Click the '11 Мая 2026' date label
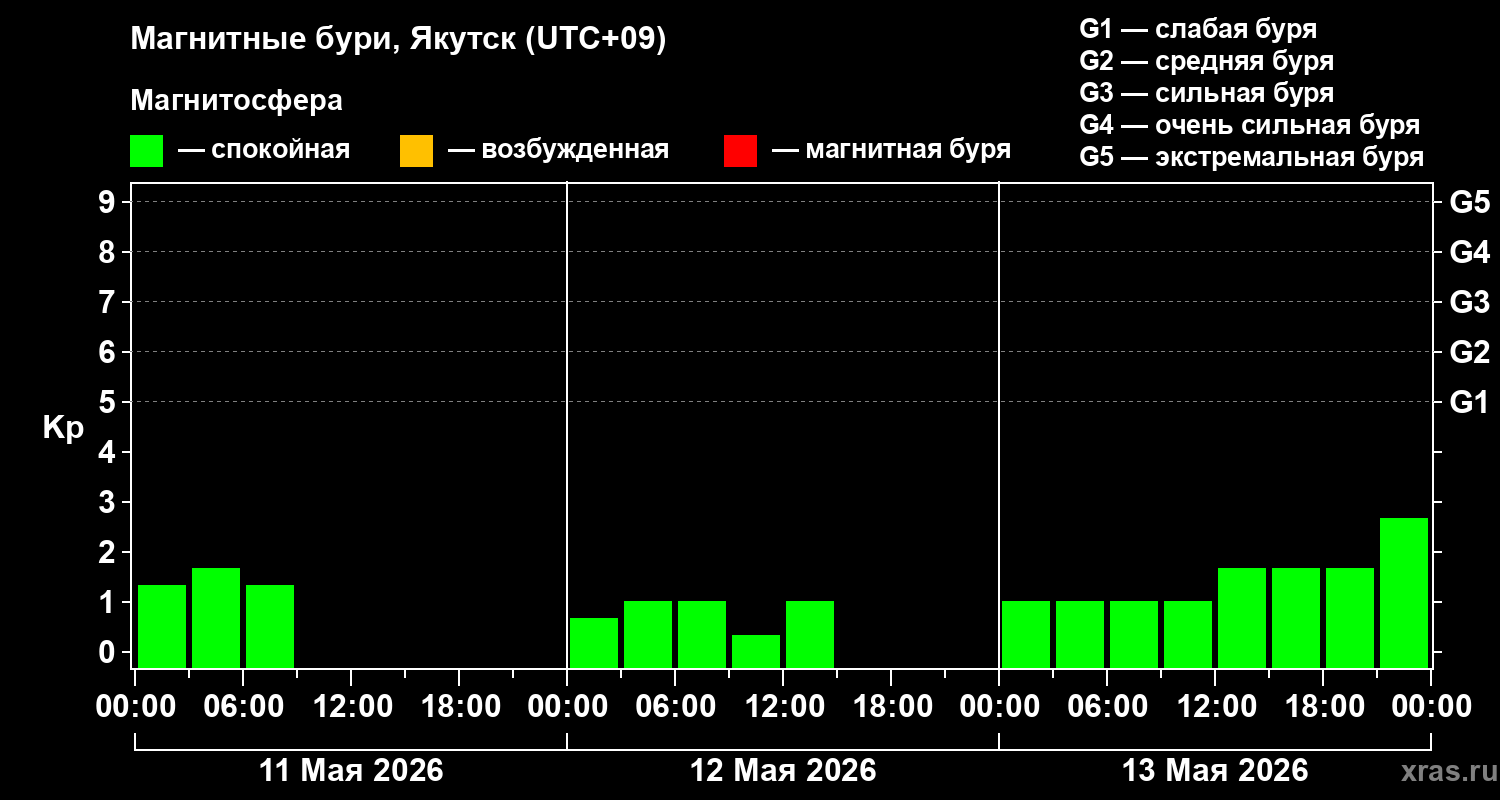 point(351,771)
